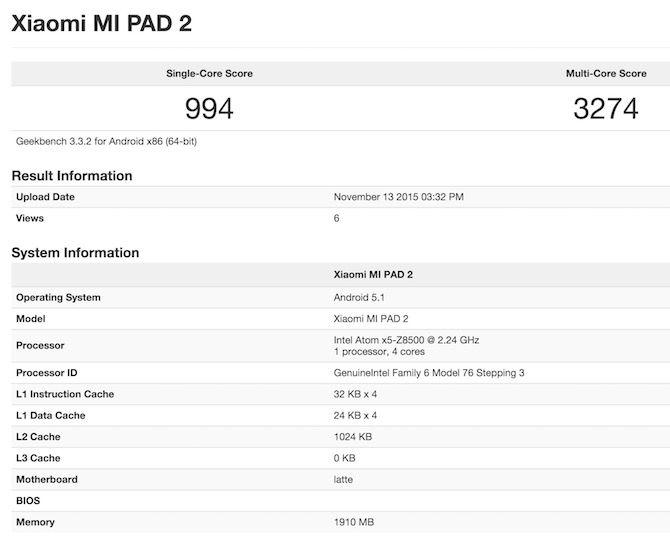This screenshot has height=540, width=670.
Task: Click the Xiaomi MI PAD 2 page title
Action: click(x=101, y=24)
